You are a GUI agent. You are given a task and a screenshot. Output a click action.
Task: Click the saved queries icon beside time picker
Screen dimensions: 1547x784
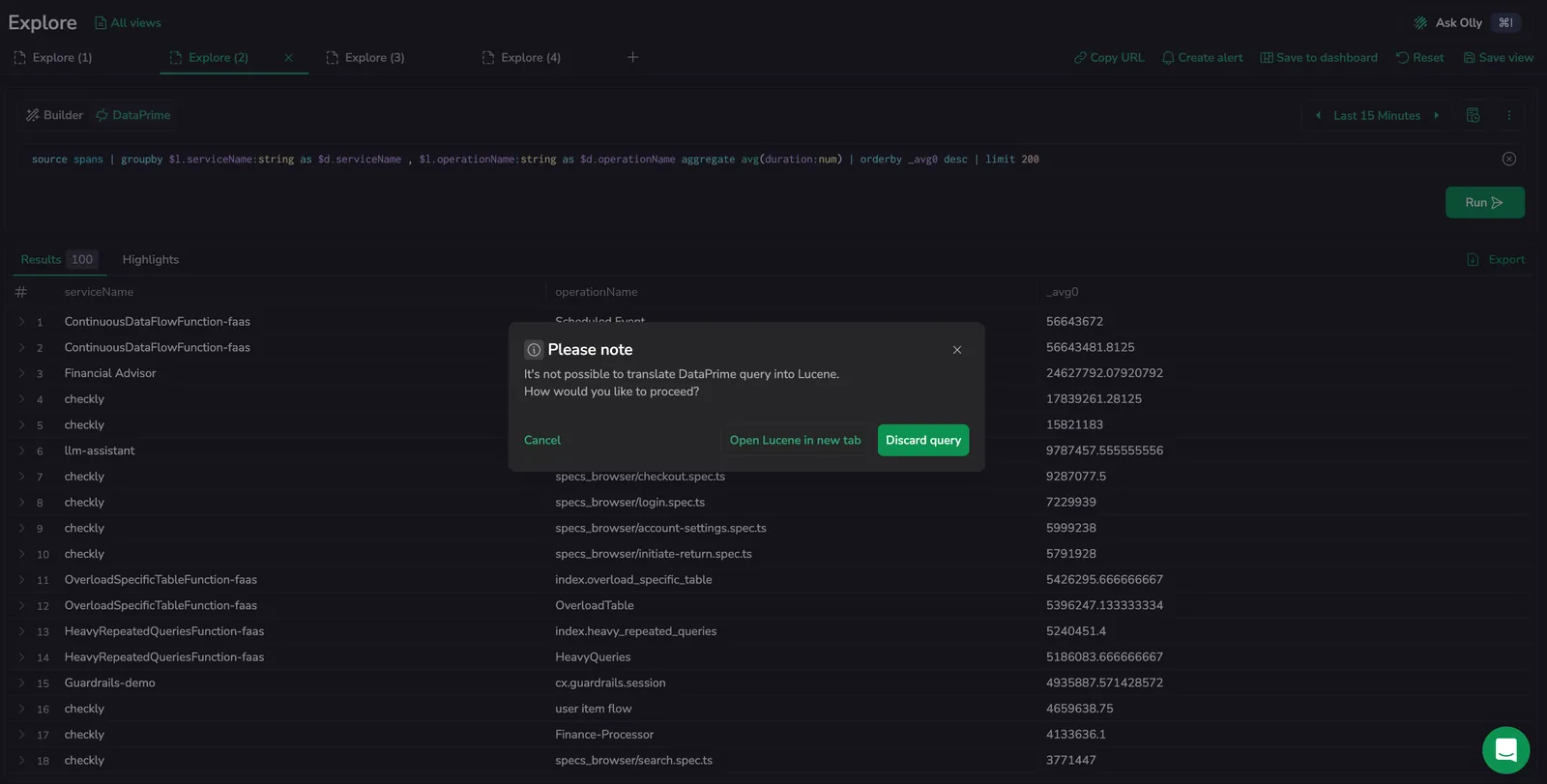pos(1474,115)
